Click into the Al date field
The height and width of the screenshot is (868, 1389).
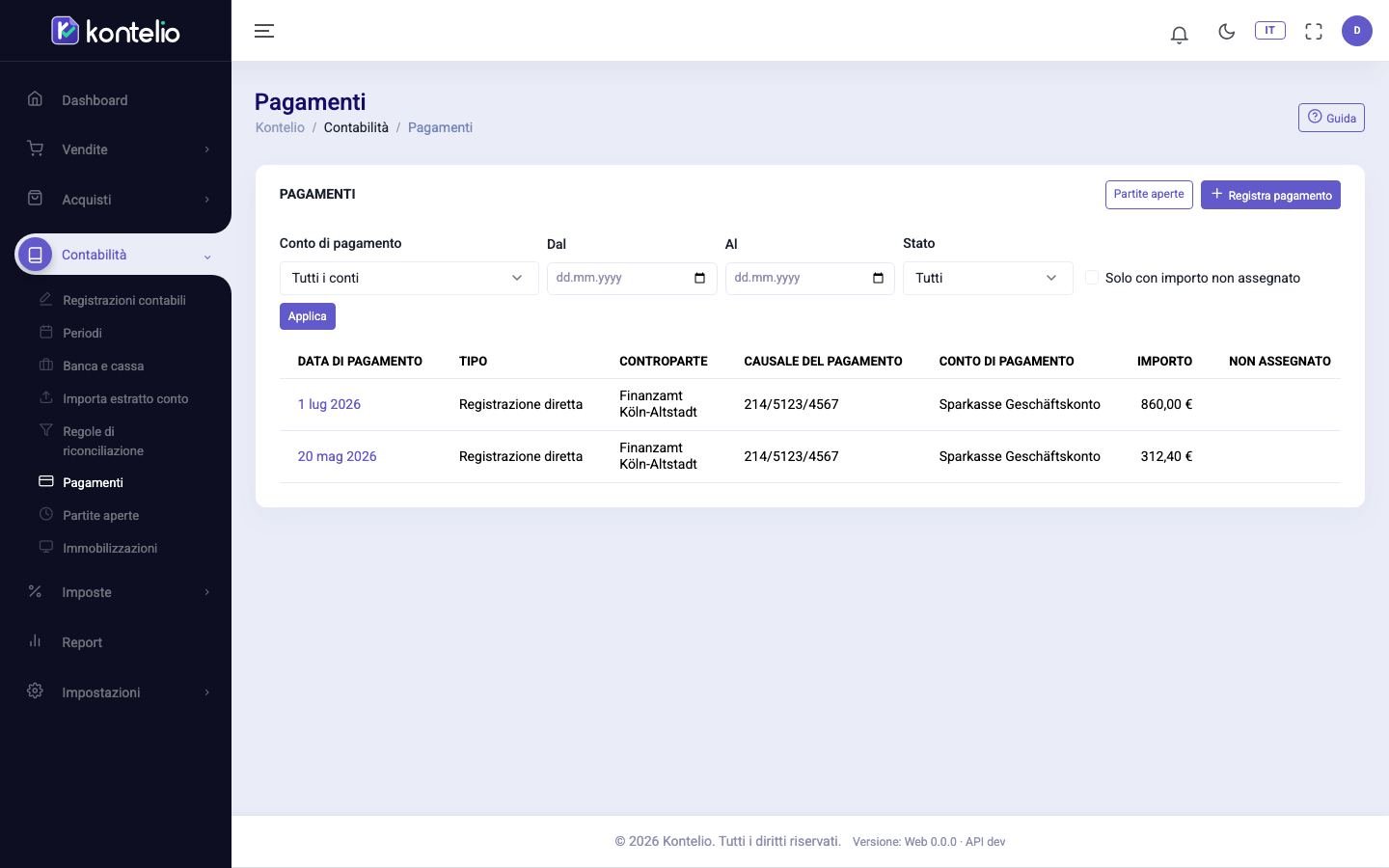(810, 278)
